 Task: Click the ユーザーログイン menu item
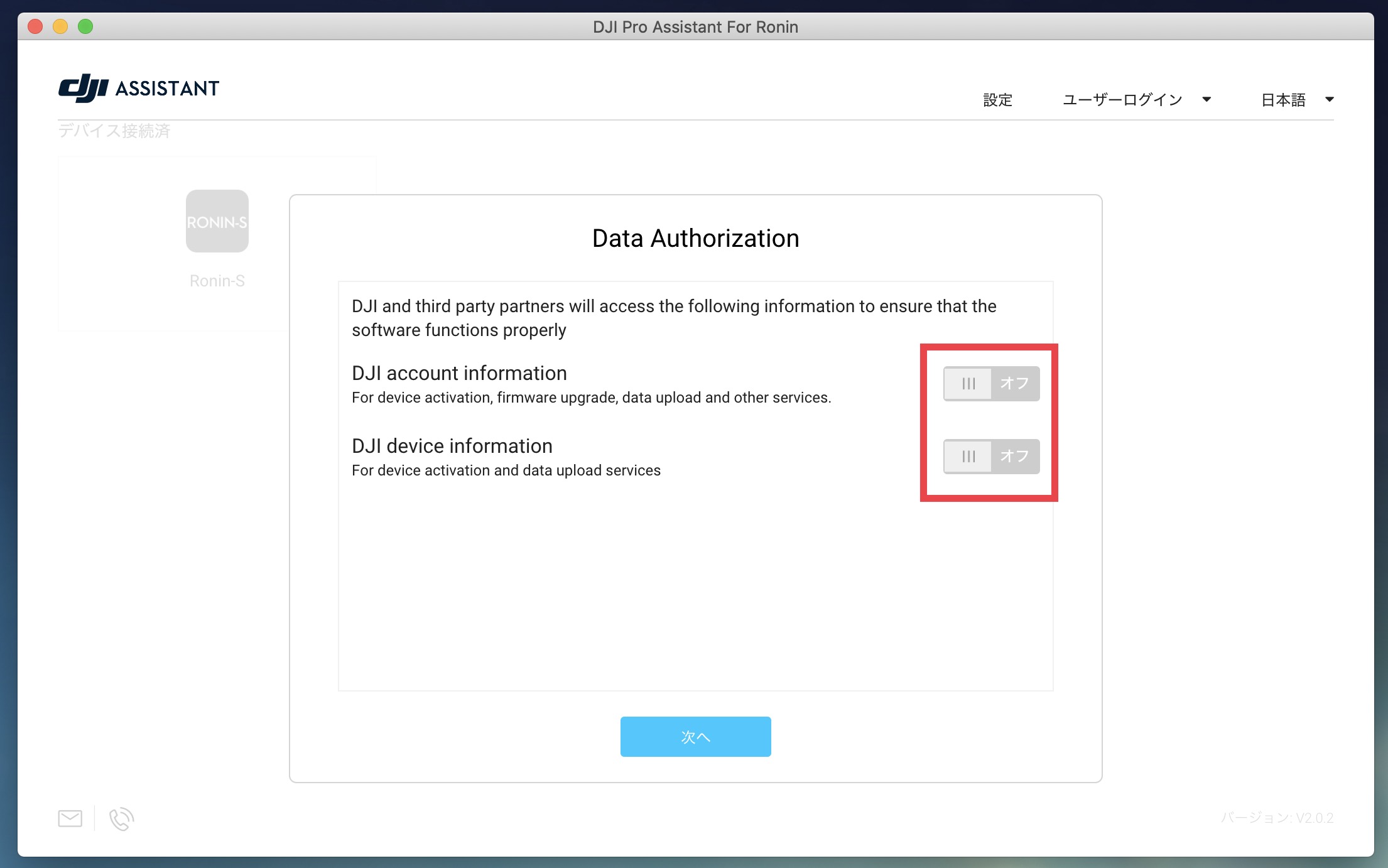pos(1122,100)
